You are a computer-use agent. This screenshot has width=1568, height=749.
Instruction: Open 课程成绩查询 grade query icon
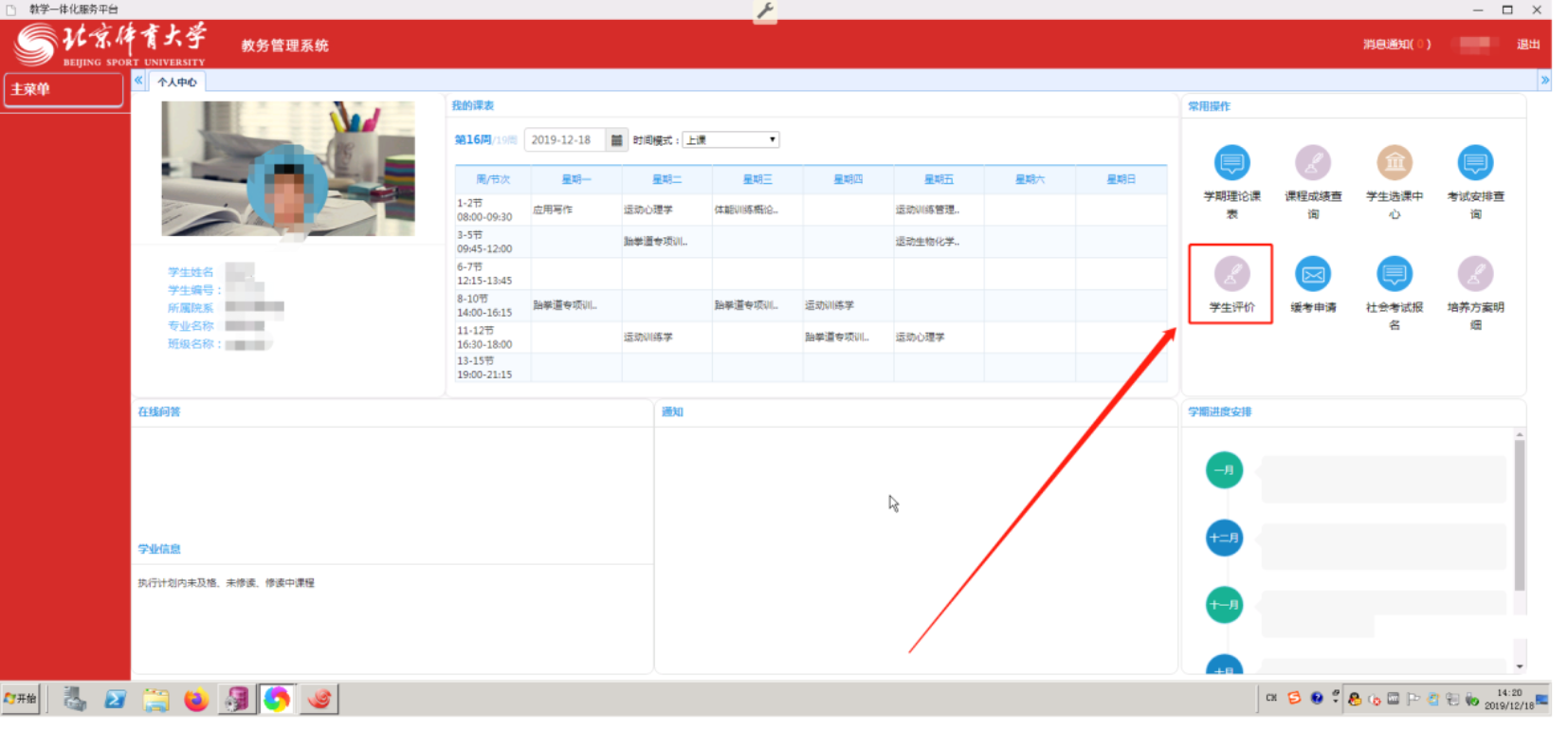1313,163
